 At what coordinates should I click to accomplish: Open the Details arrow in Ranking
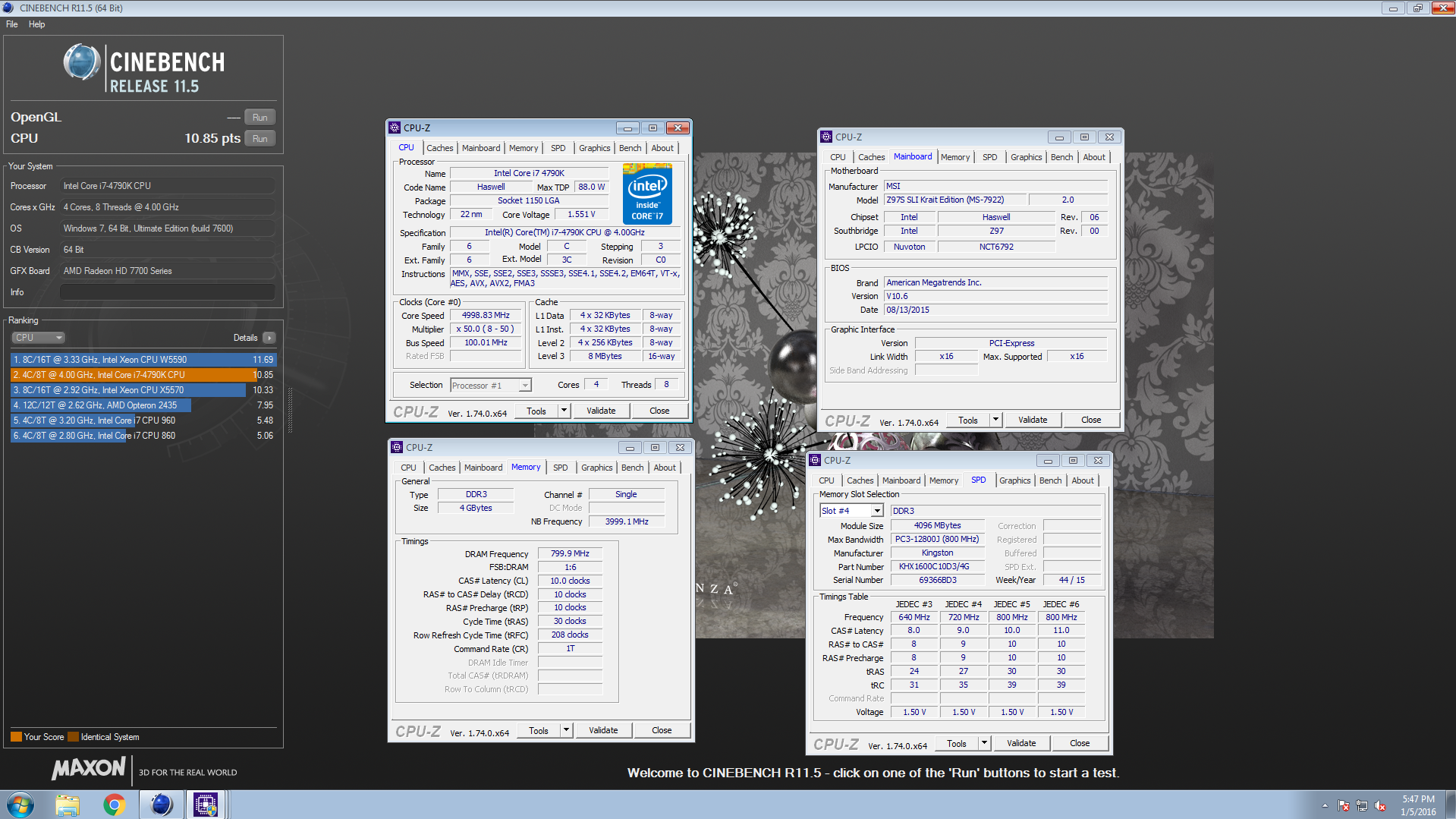click(x=269, y=338)
